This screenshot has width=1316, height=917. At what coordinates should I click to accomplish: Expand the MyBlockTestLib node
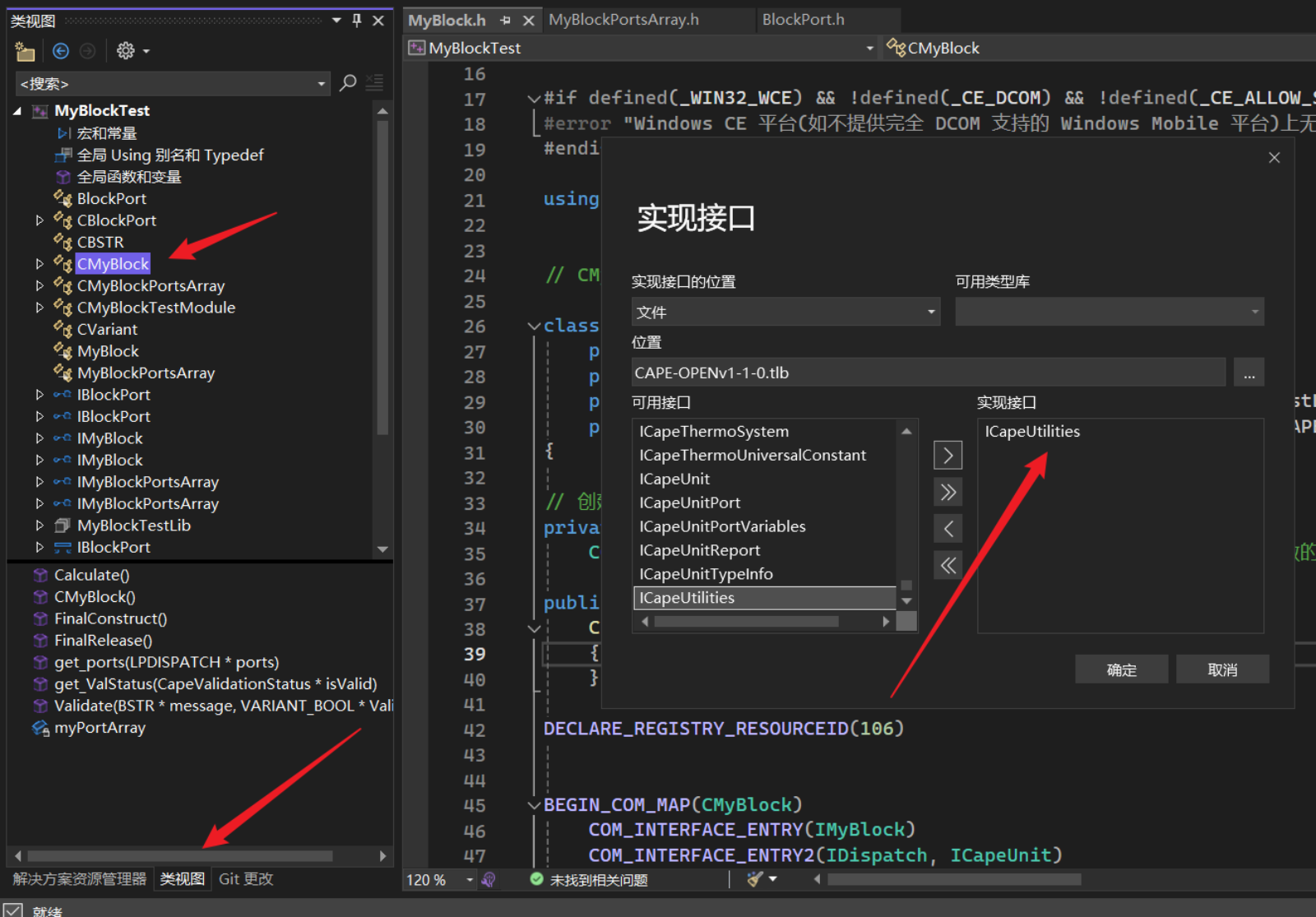tap(39, 525)
